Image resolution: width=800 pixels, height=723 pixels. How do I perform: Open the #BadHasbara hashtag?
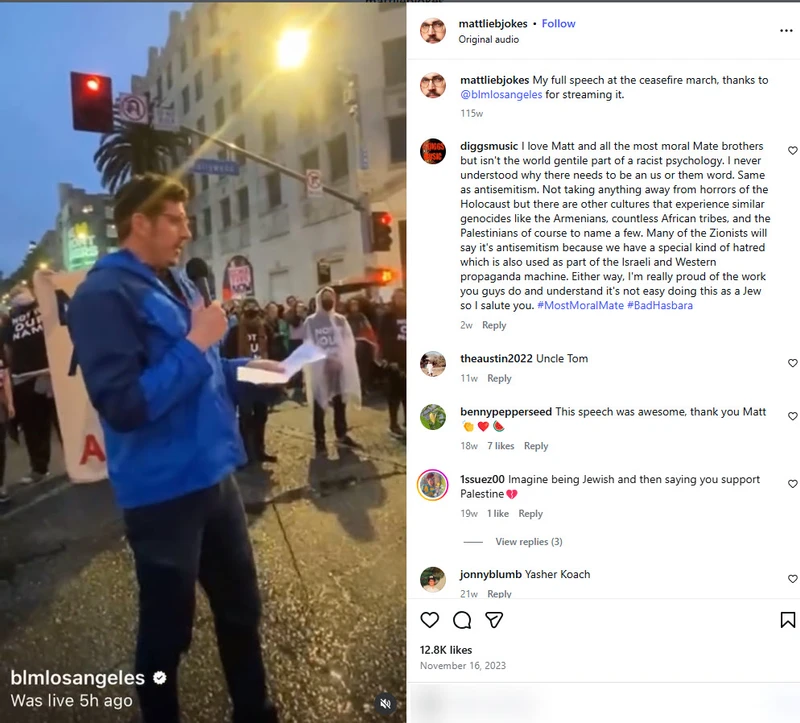click(660, 305)
